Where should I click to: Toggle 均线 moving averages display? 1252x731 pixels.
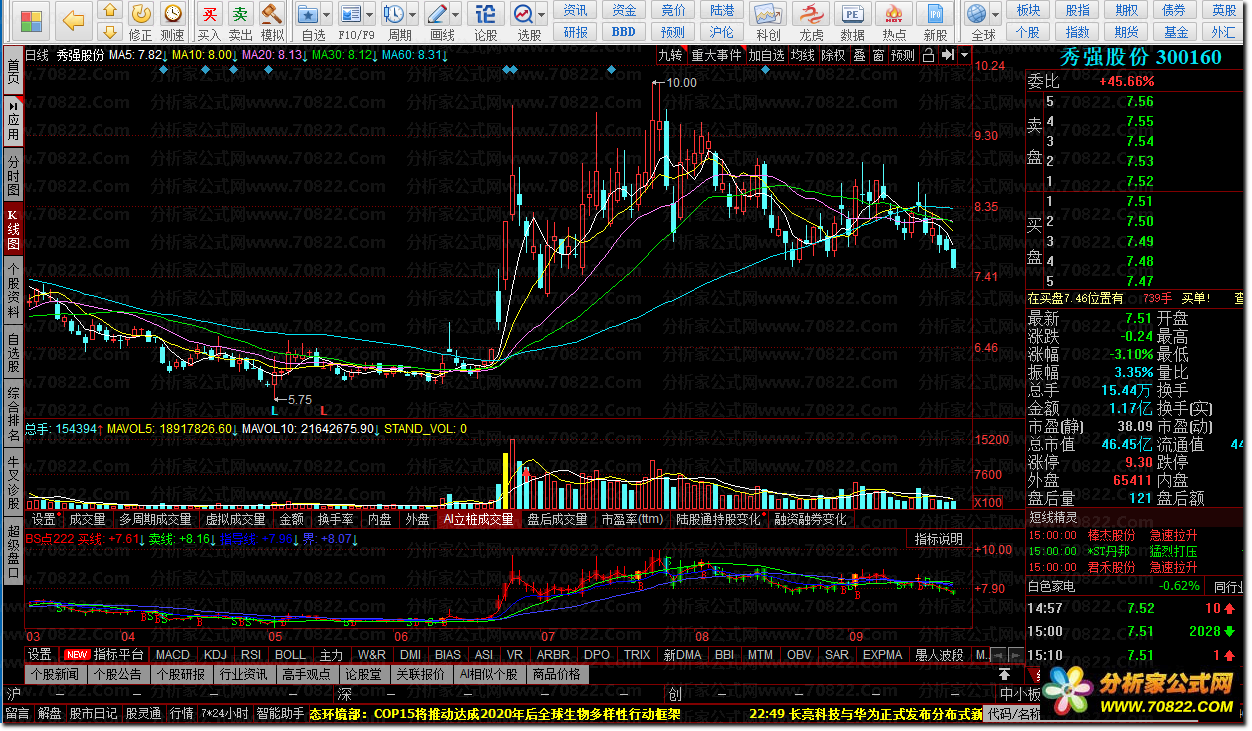(x=801, y=55)
